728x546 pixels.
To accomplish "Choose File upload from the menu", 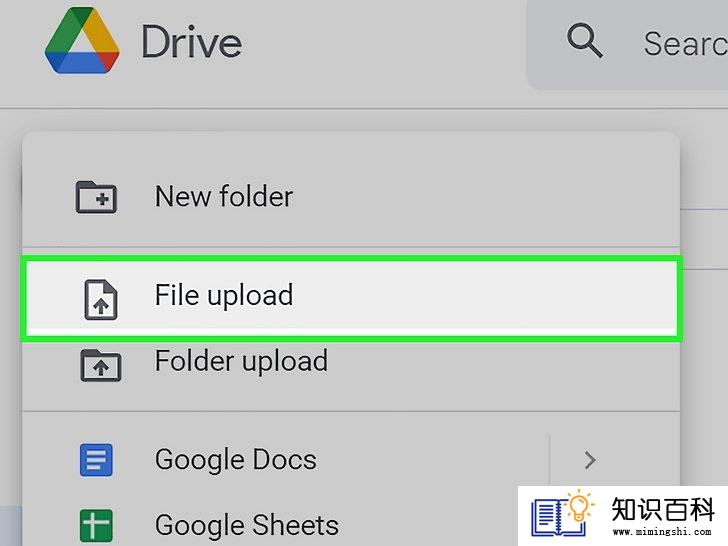I will tap(351, 297).
